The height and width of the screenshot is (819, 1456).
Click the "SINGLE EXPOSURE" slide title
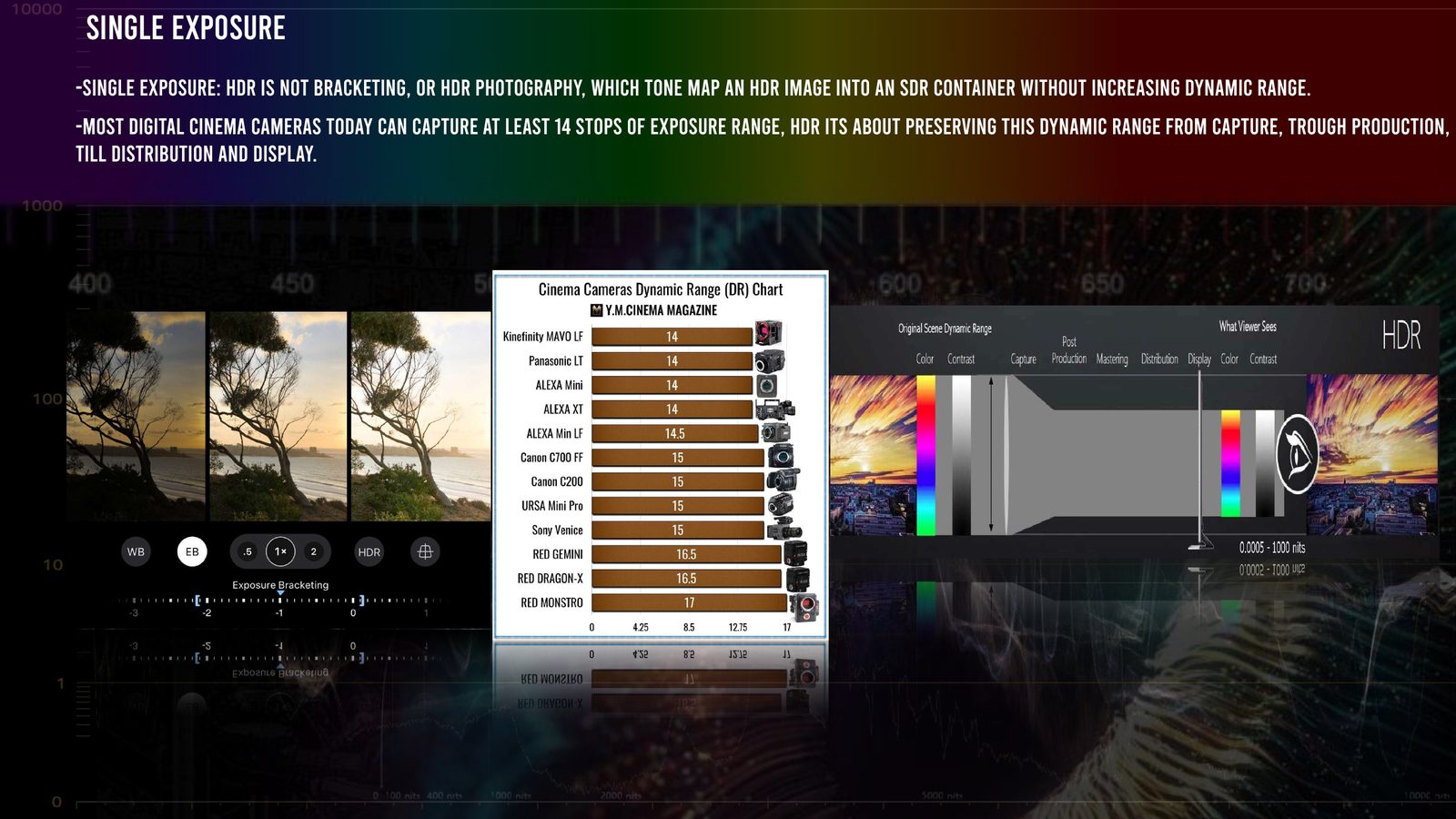(x=186, y=28)
